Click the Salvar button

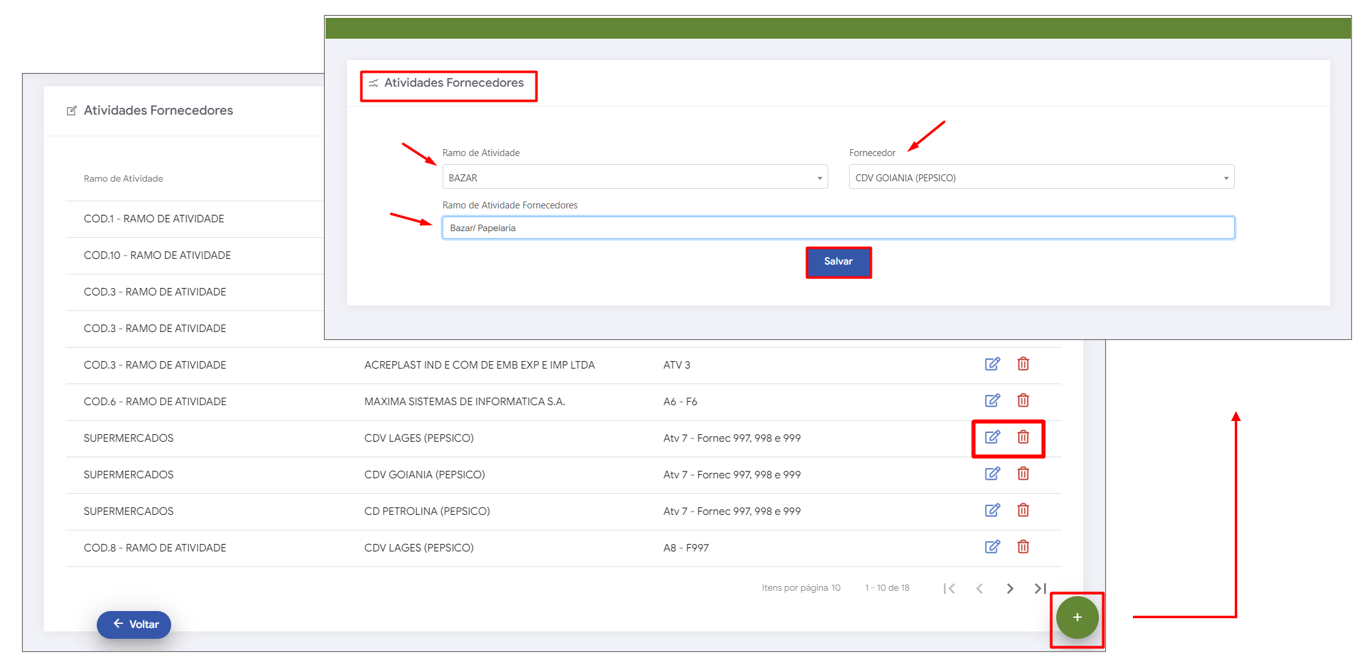coord(838,262)
